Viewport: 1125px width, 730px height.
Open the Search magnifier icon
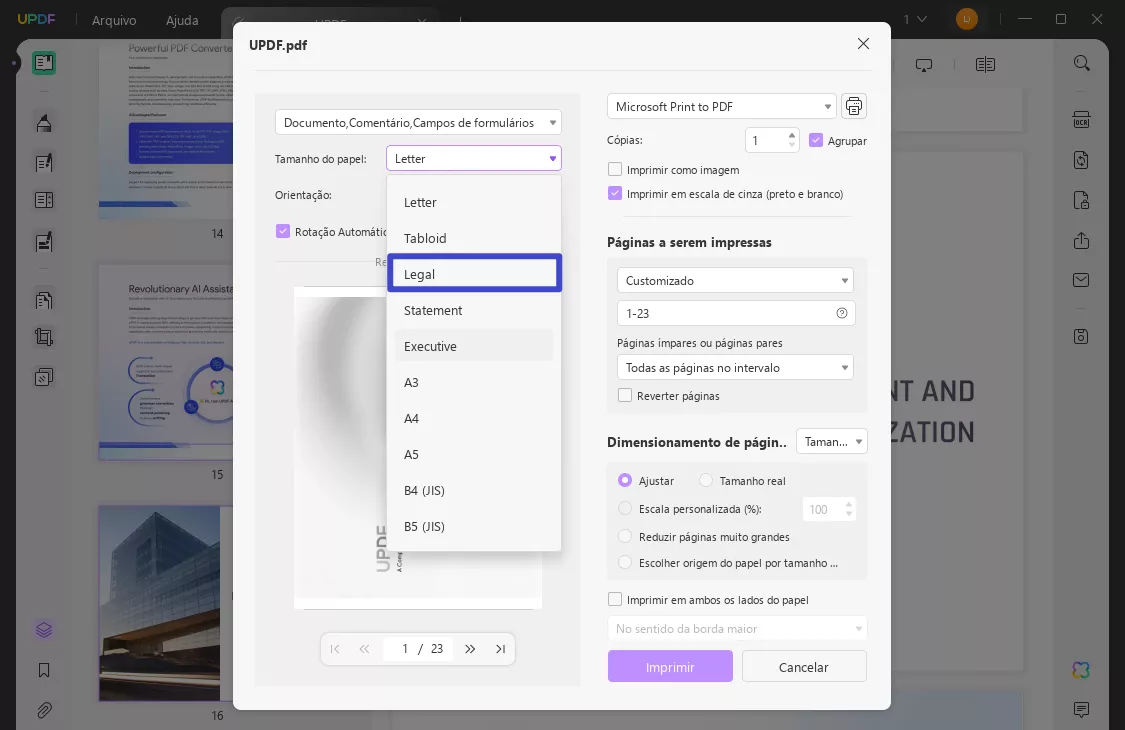tap(1081, 63)
